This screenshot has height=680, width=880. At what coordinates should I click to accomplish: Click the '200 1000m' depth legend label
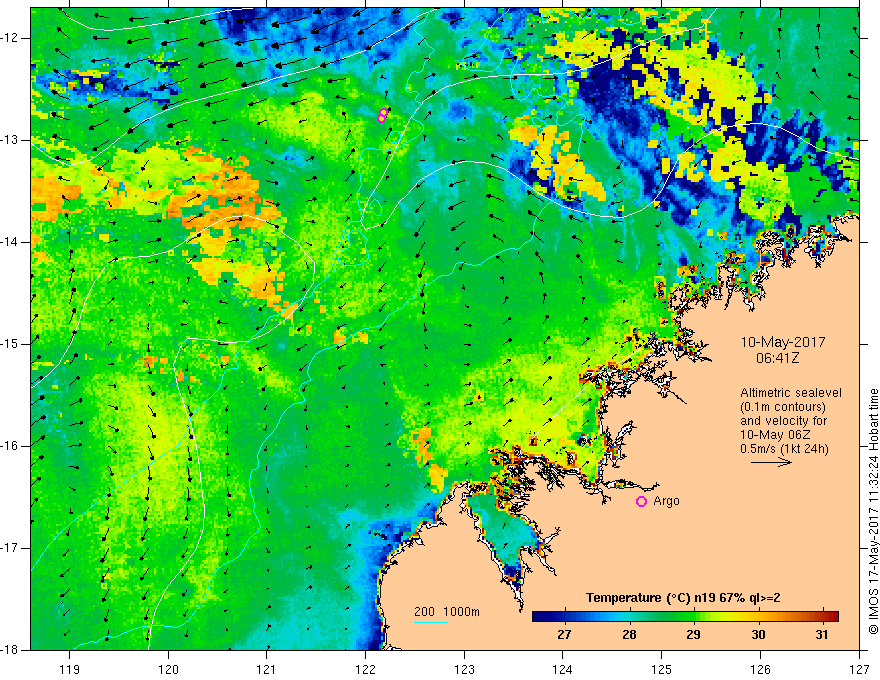click(x=447, y=612)
